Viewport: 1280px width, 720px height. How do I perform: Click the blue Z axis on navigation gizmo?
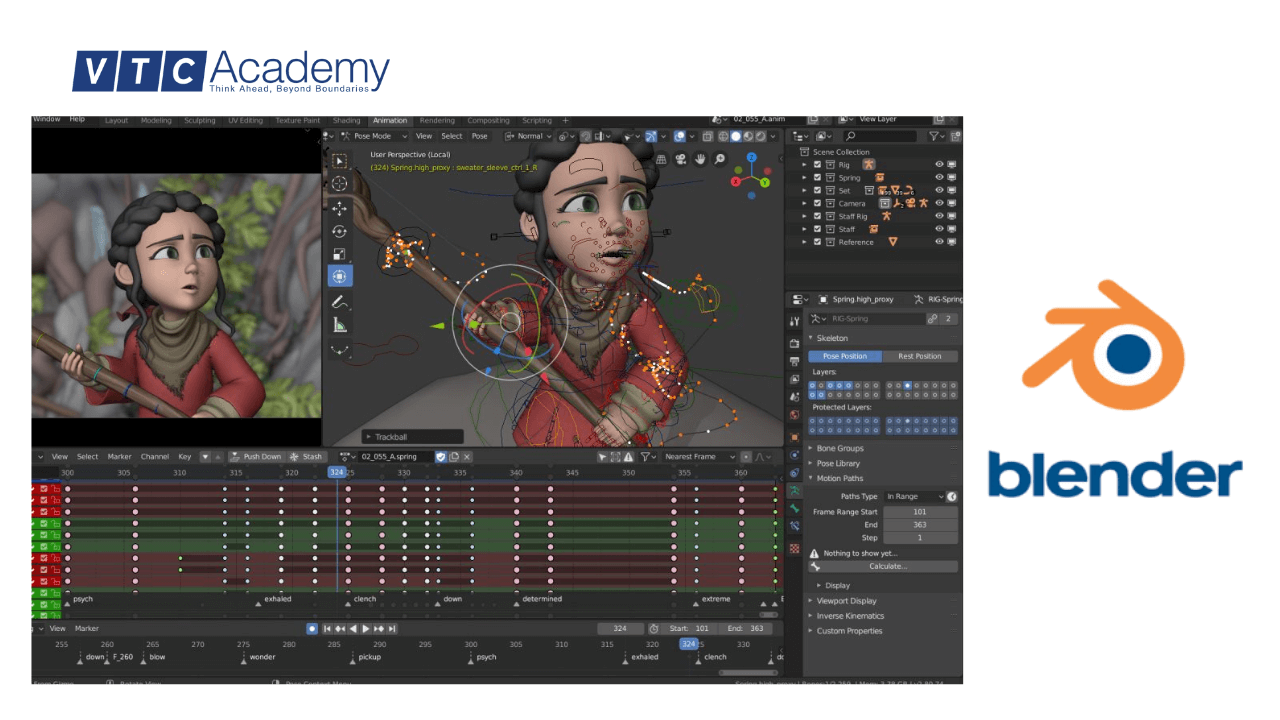(x=751, y=157)
